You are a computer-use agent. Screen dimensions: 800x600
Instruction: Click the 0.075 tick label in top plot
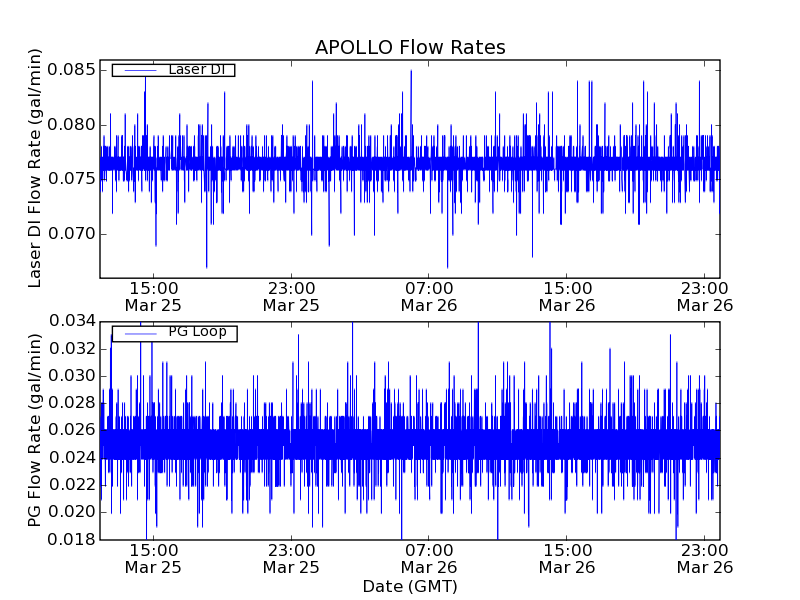[x=71, y=179]
